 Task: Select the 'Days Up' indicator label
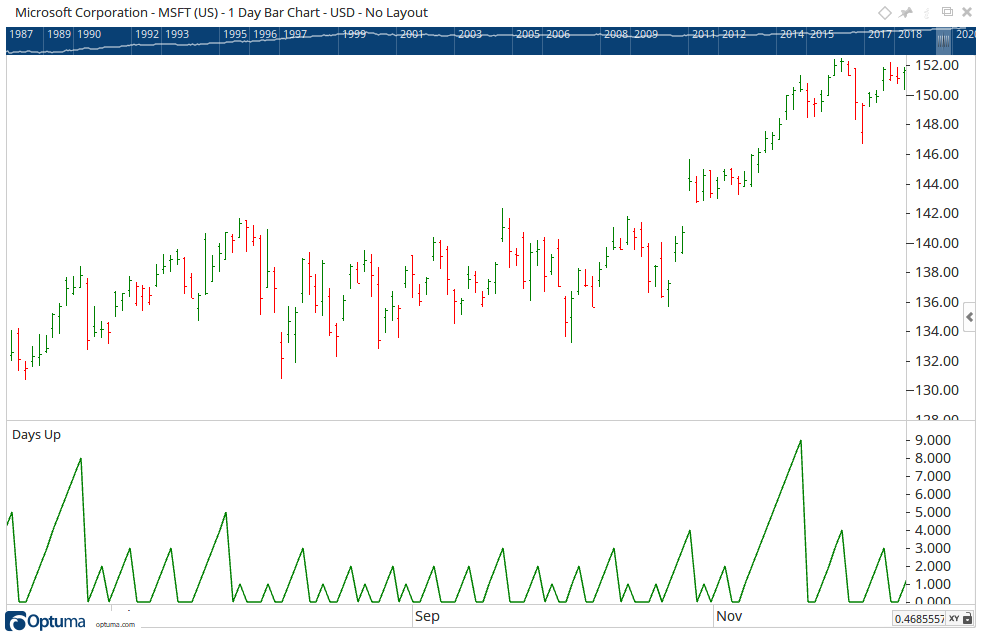(36, 435)
